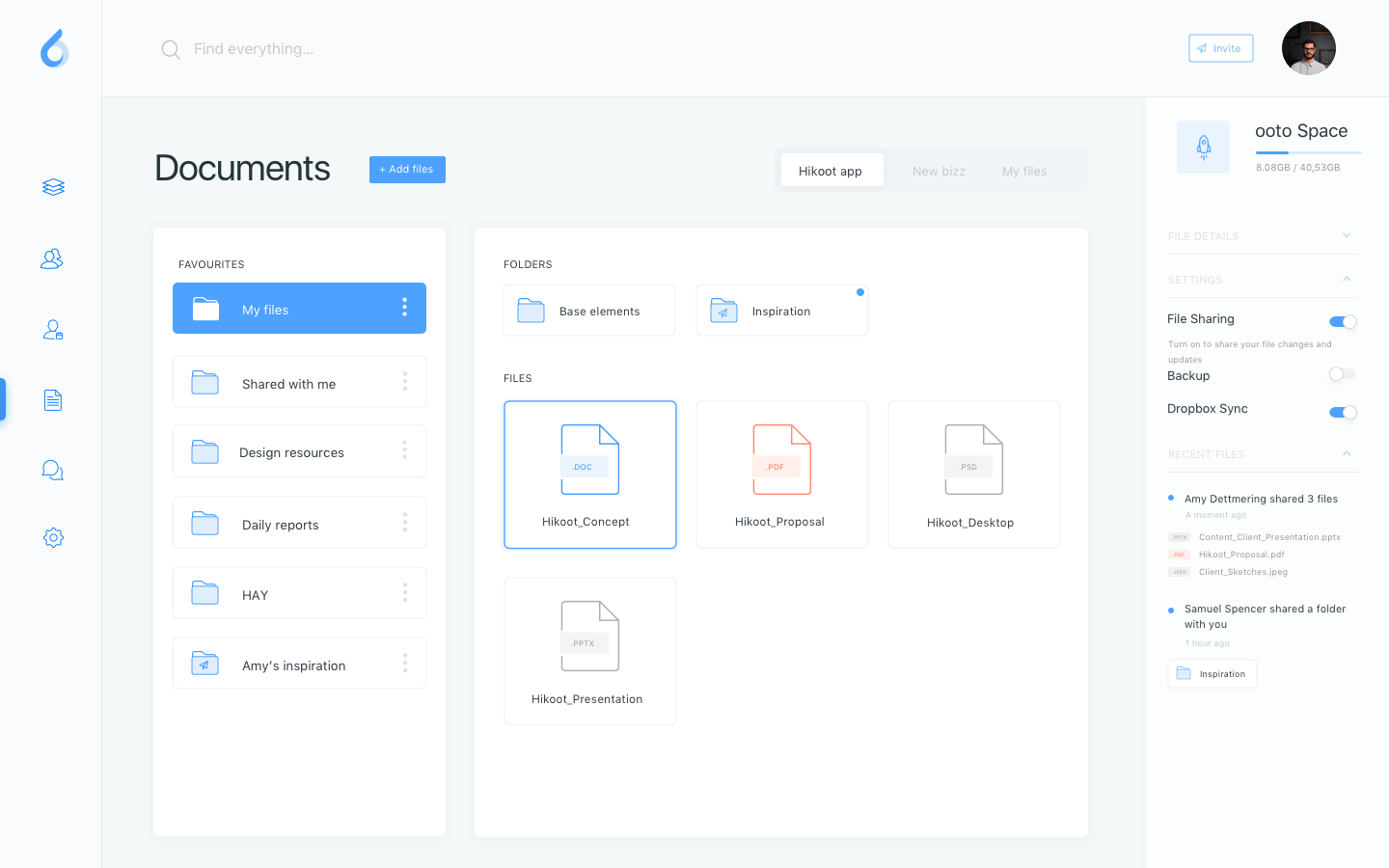Click the Hikoot_Desktop PSD file icon

pyautogui.click(x=973, y=459)
